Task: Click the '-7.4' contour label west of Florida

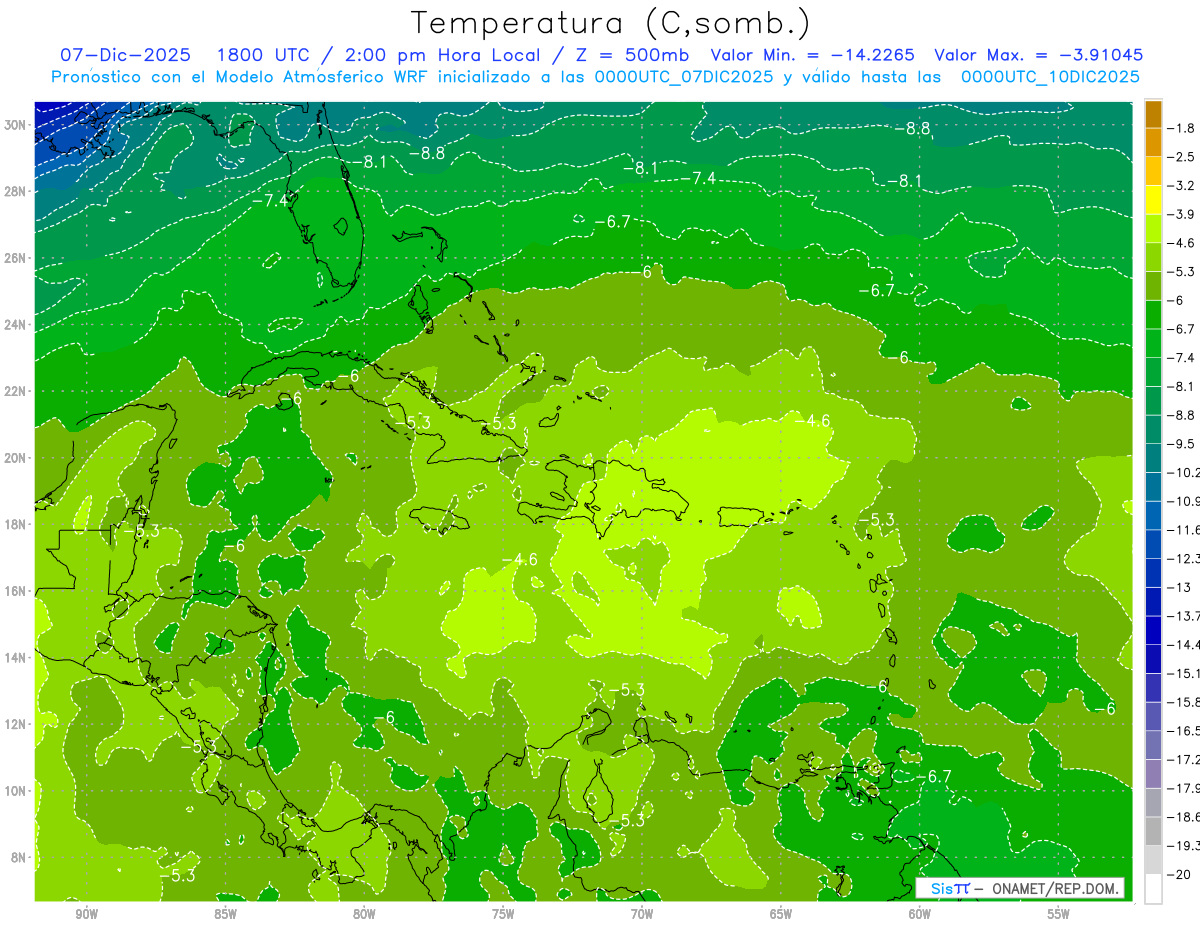Action: (269, 200)
